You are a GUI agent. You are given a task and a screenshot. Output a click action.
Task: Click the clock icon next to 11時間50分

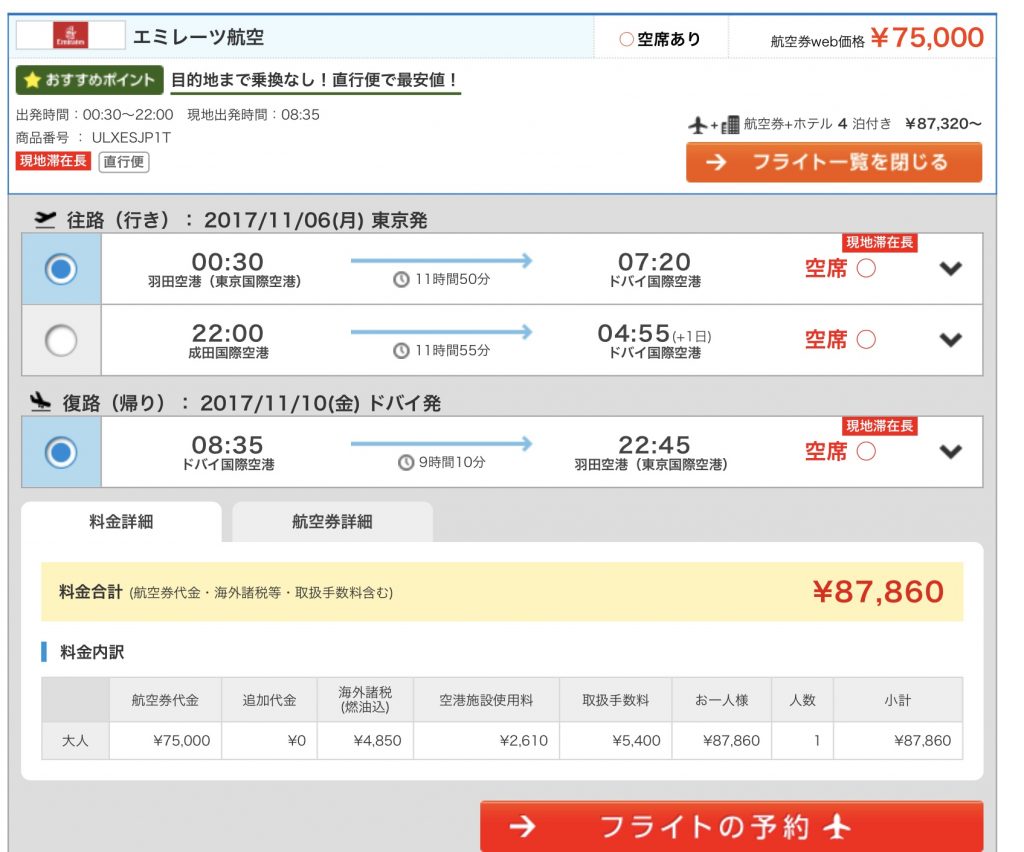[x=401, y=279]
